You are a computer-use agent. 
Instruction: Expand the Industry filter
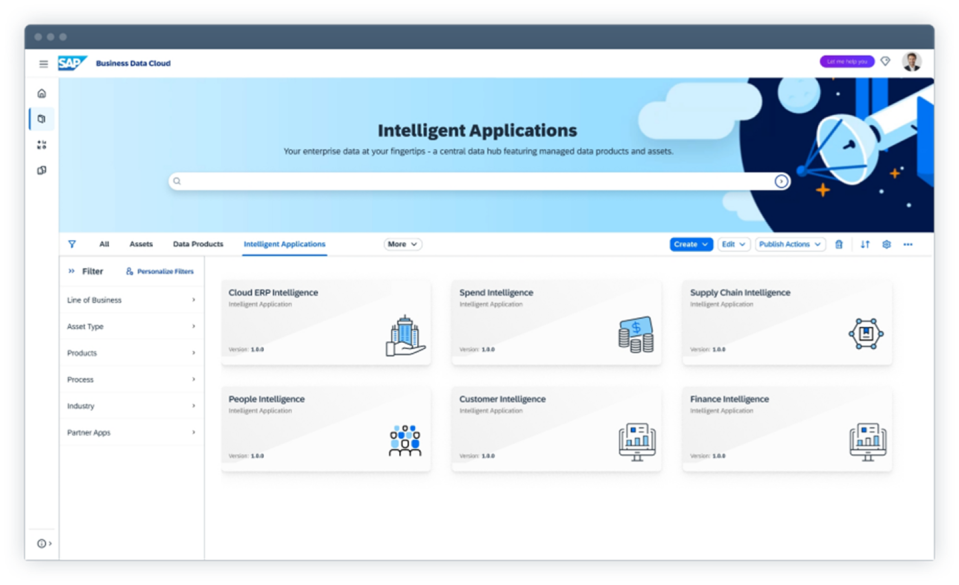click(131, 406)
